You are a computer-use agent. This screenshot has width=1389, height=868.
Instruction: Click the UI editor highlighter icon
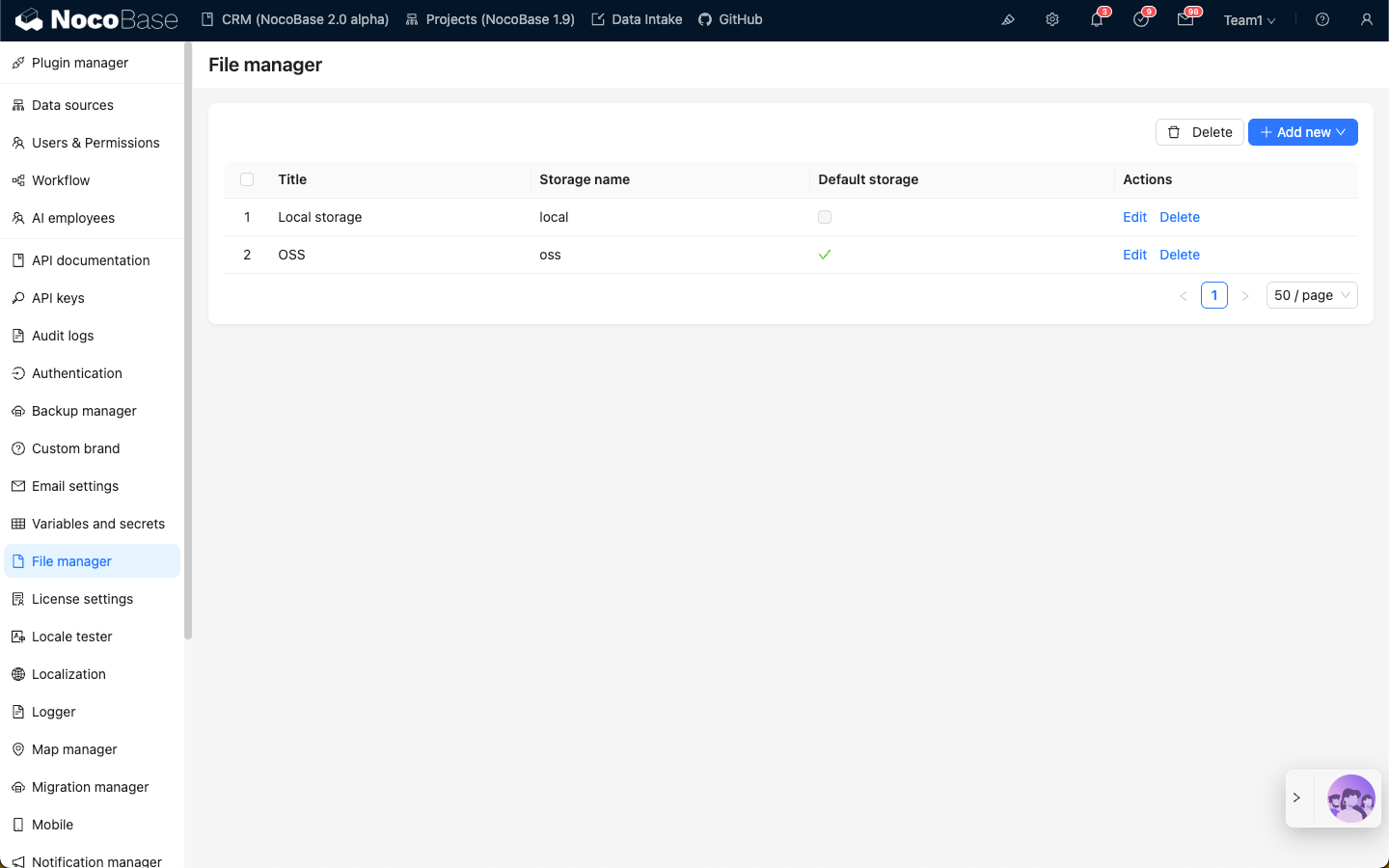click(1008, 20)
